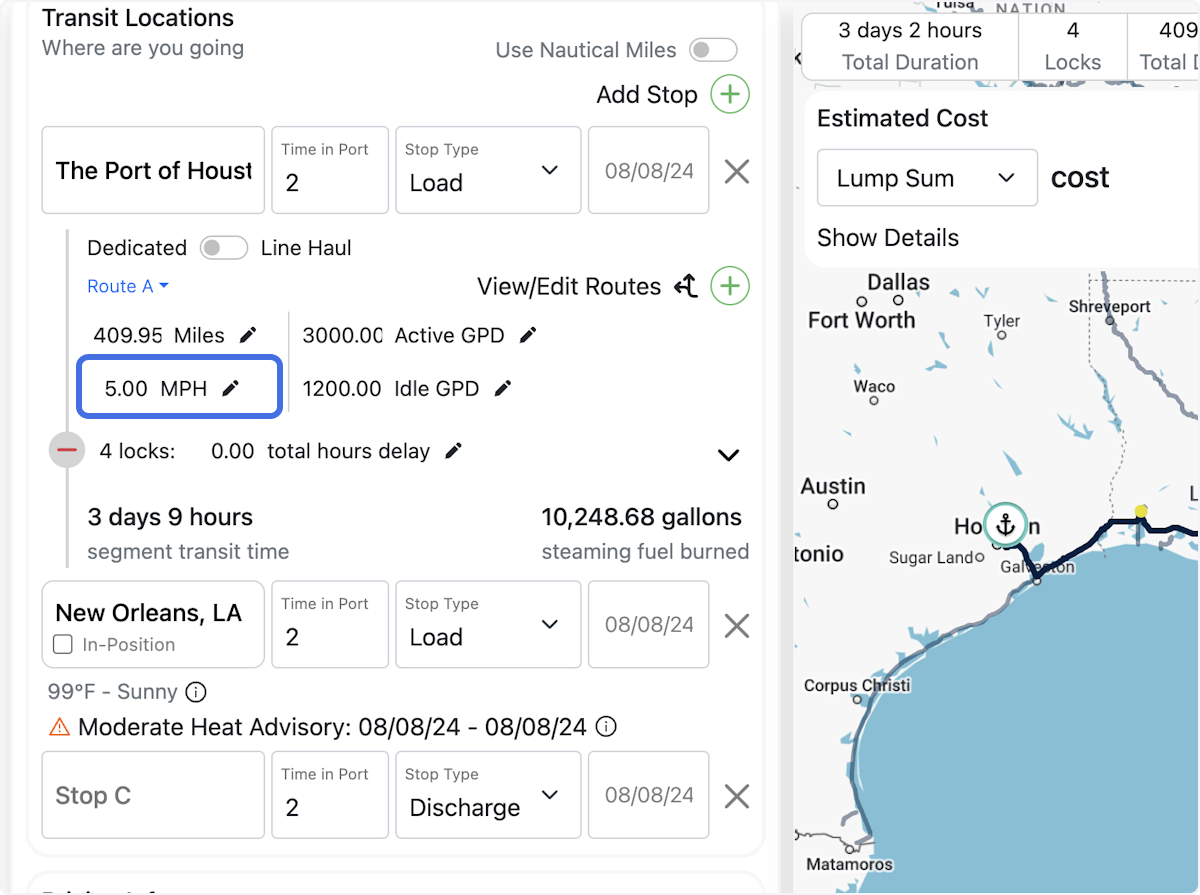Edit the 409.95 Miles value
1200x895 pixels.
point(248,335)
